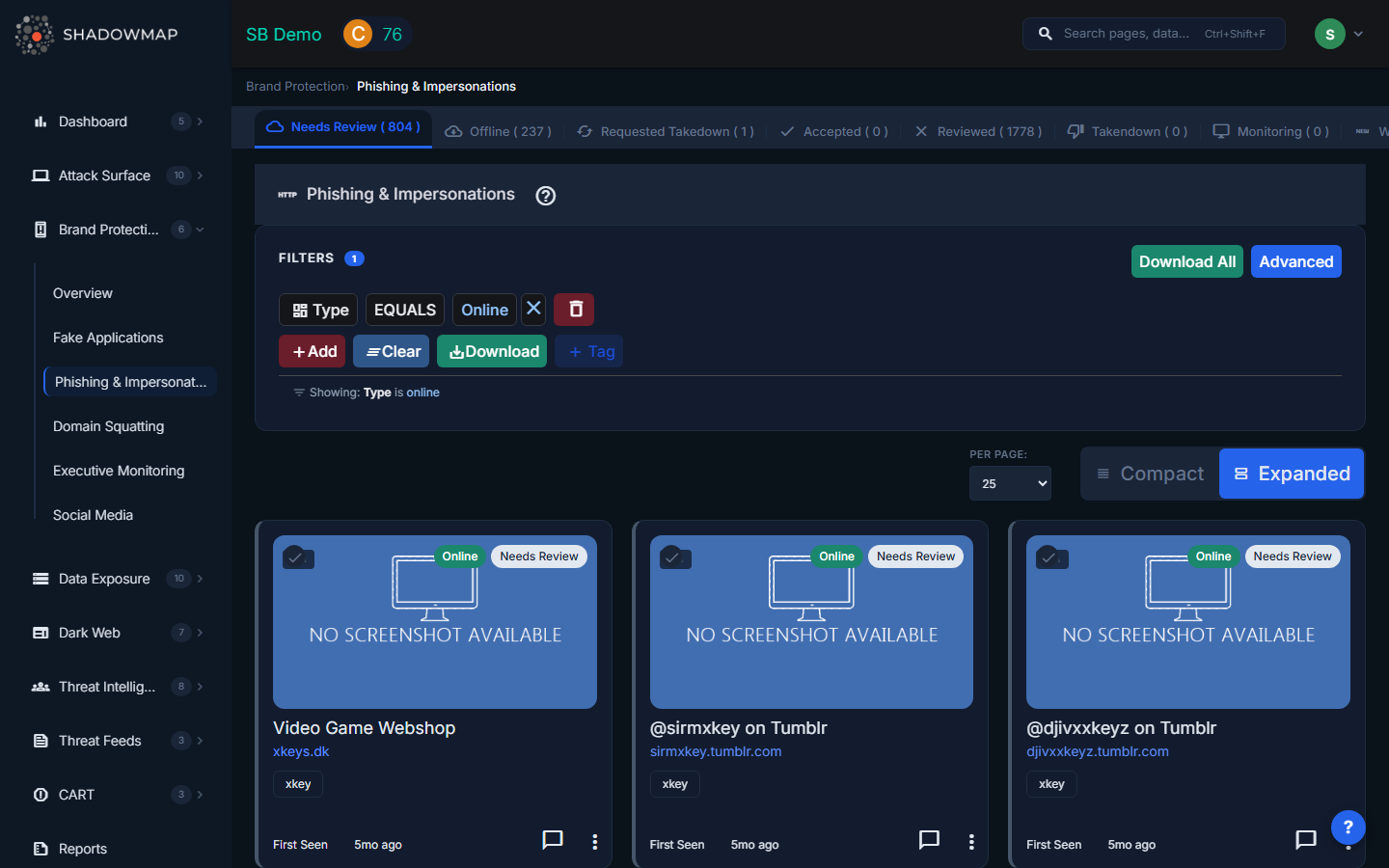The height and width of the screenshot is (868, 1389).
Task: Delete the filter with the red trash icon
Action: tap(574, 310)
